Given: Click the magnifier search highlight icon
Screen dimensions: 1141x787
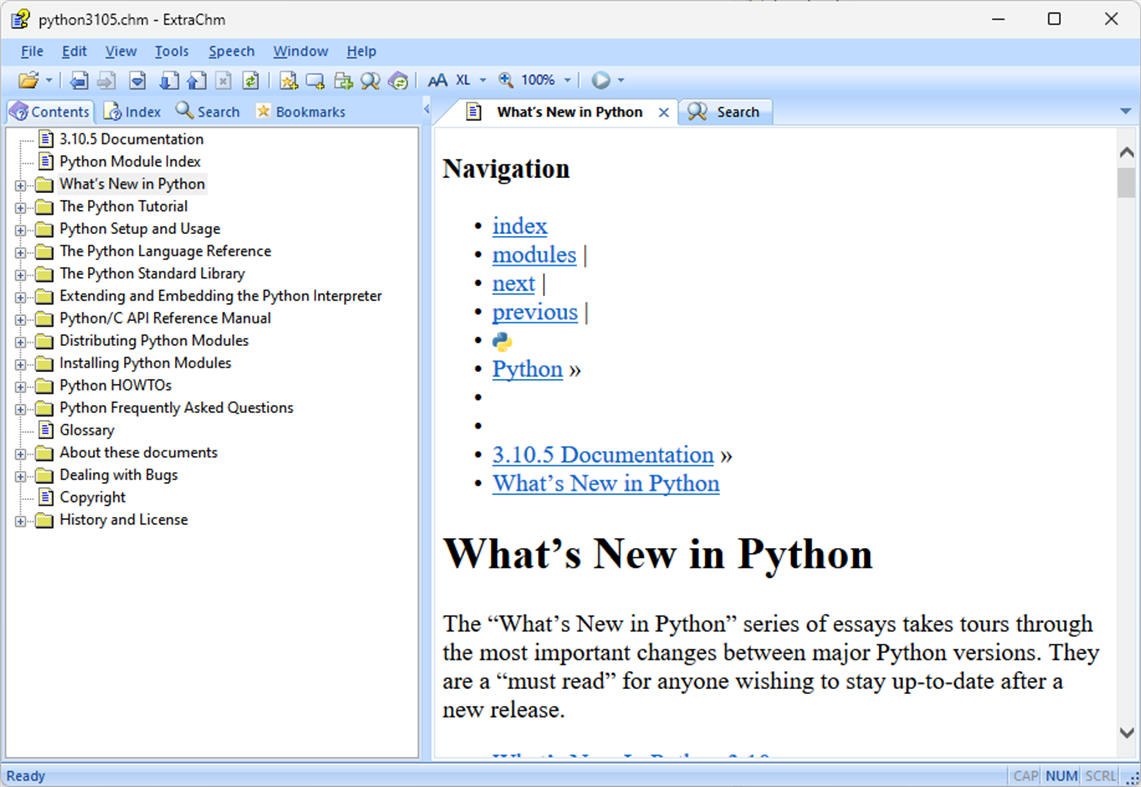Looking at the screenshot, I should pos(369,80).
